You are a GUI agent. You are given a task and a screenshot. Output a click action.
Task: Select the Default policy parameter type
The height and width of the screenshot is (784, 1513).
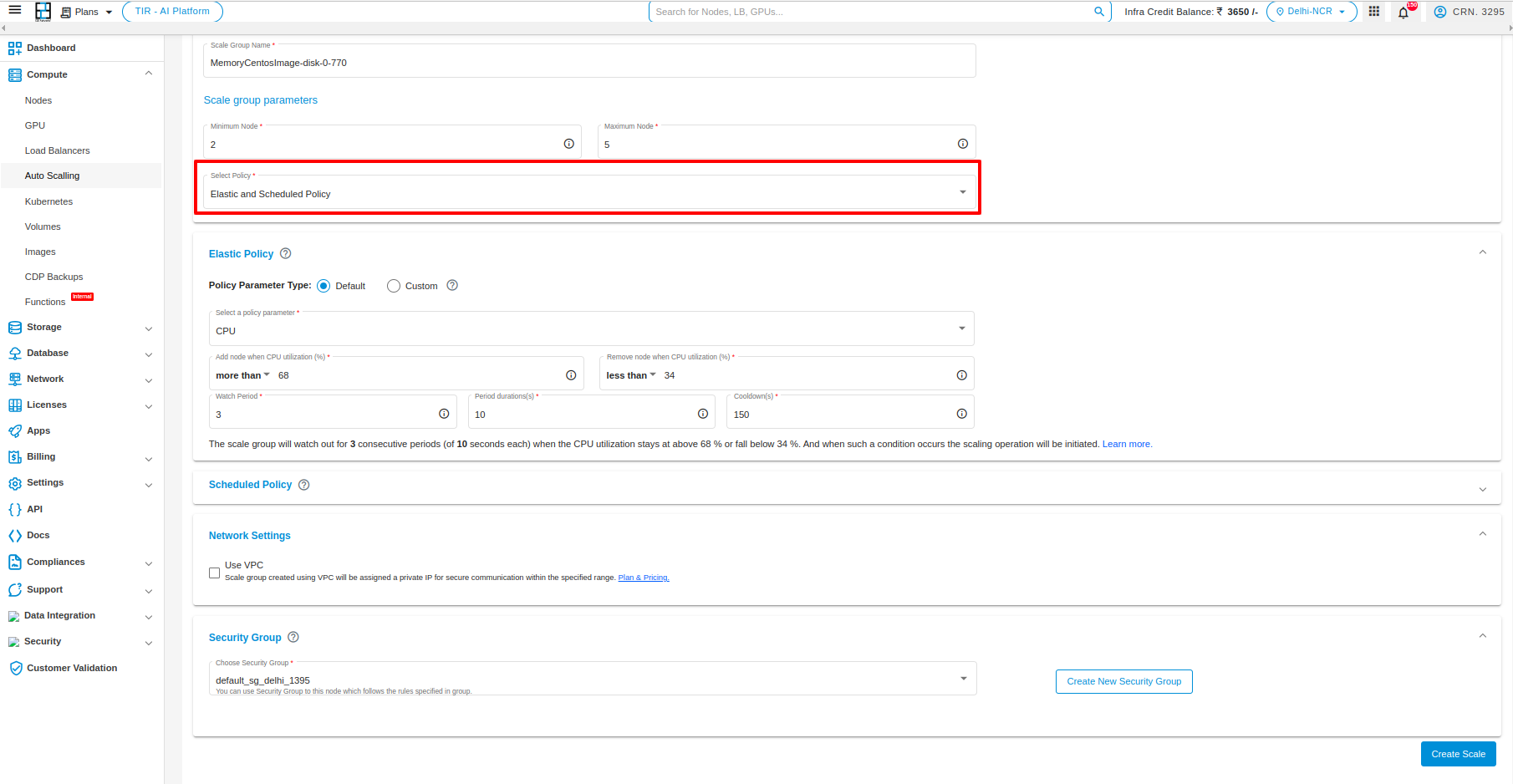tap(323, 286)
